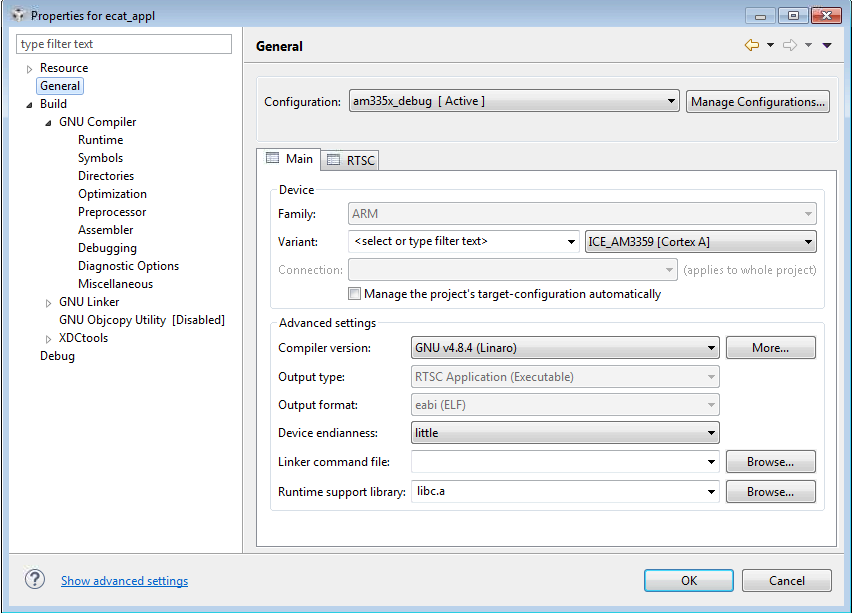854x613 pixels.
Task: Open the Device endianness dropdown
Action: pyautogui.click(x=565, y=433)
